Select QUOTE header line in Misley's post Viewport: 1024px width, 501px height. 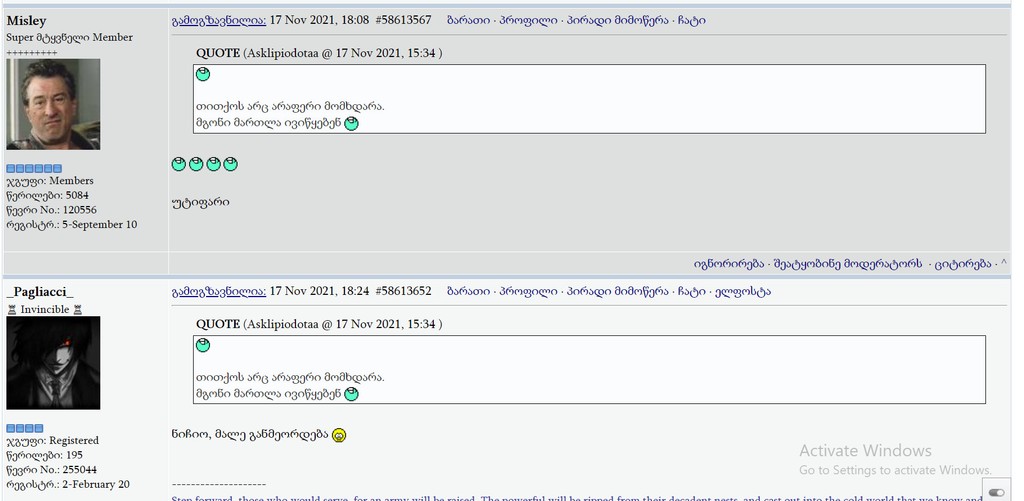319,54
